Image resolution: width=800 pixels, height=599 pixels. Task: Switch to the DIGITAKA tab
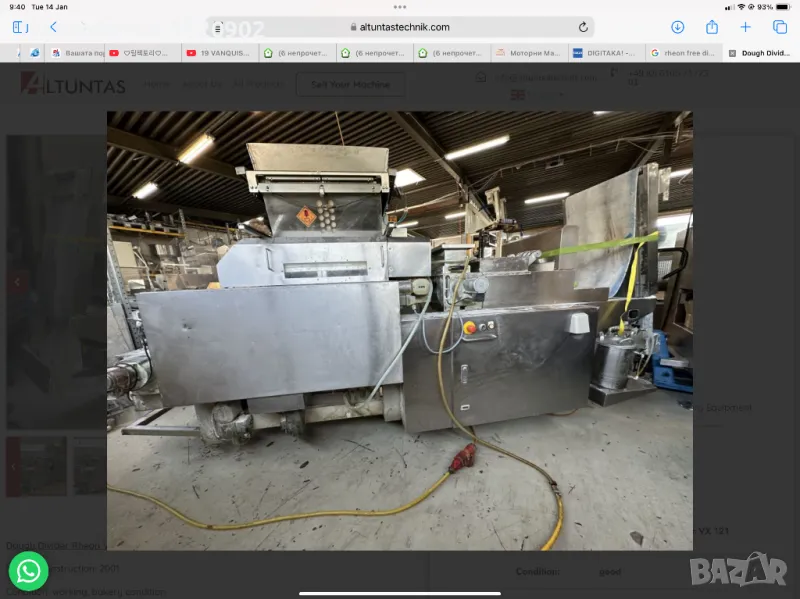604,53
